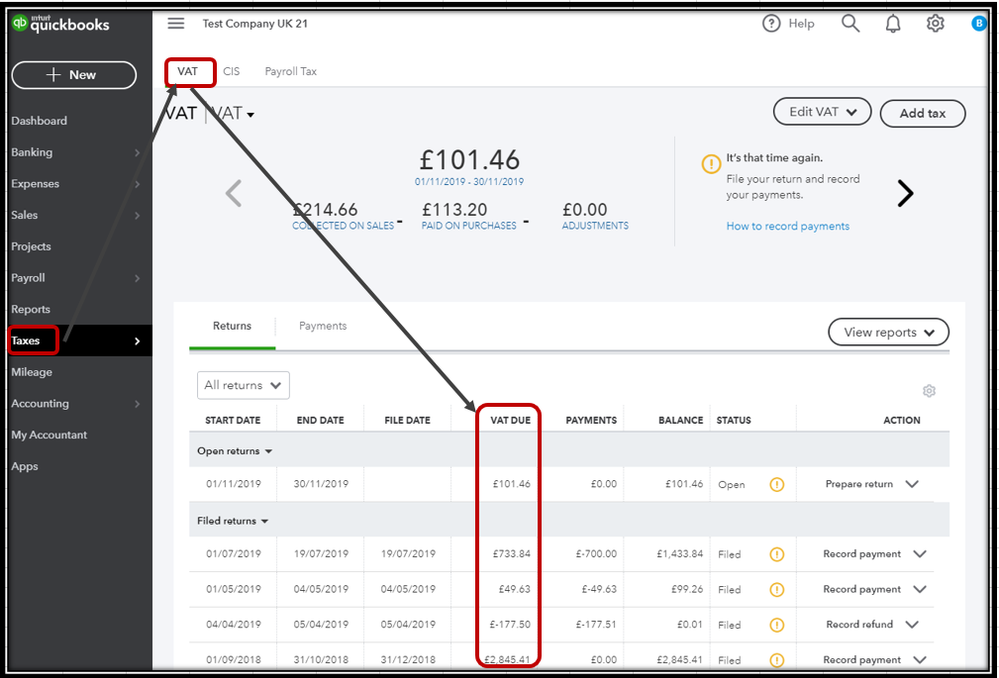The width and height of the screenshot is (999, 678).
Task: Open the settings gear in header
Action: pyautogui.click(x=935, y=24)
